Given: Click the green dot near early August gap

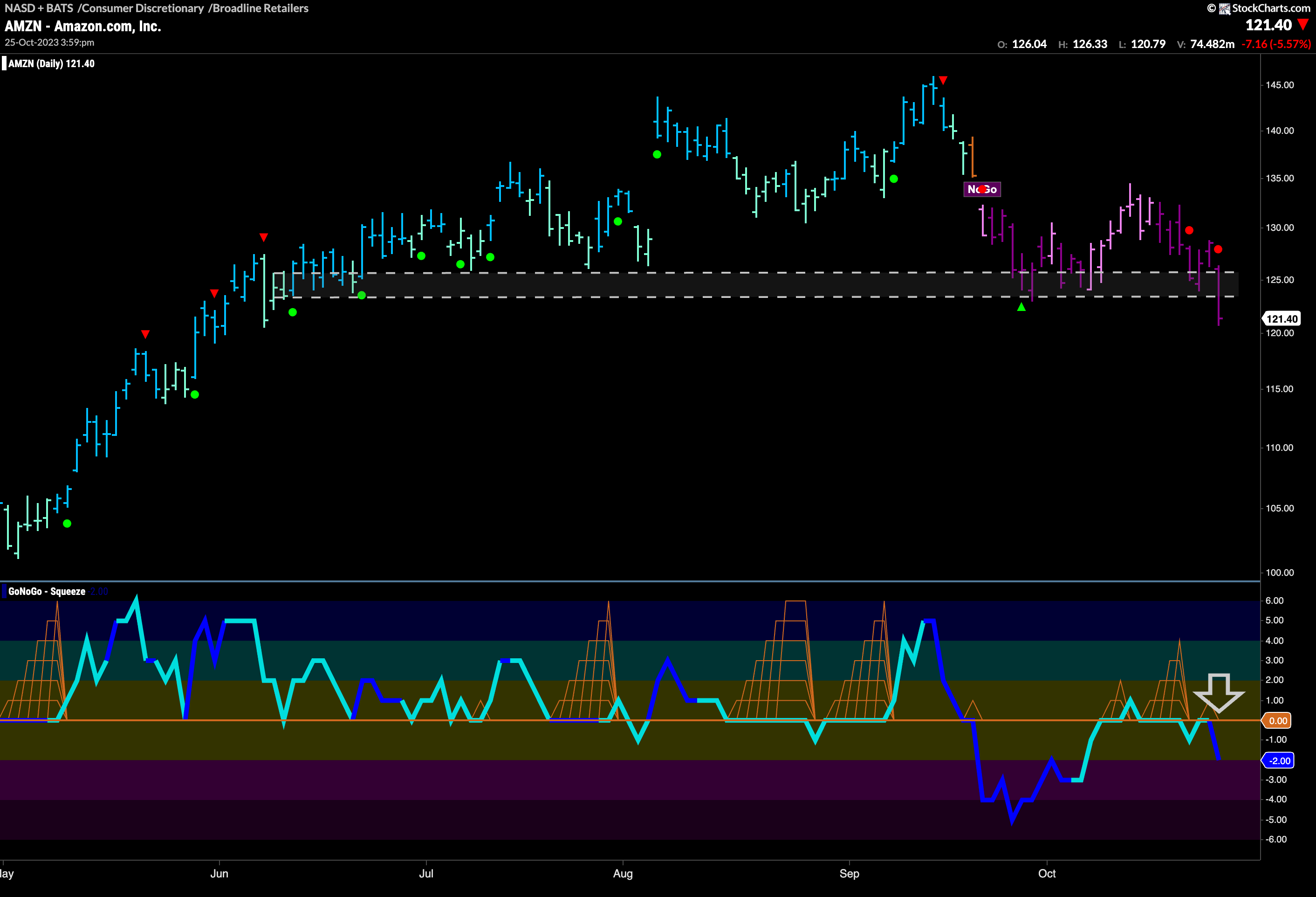Looking at the screenshot, I should tap(657, 154).
